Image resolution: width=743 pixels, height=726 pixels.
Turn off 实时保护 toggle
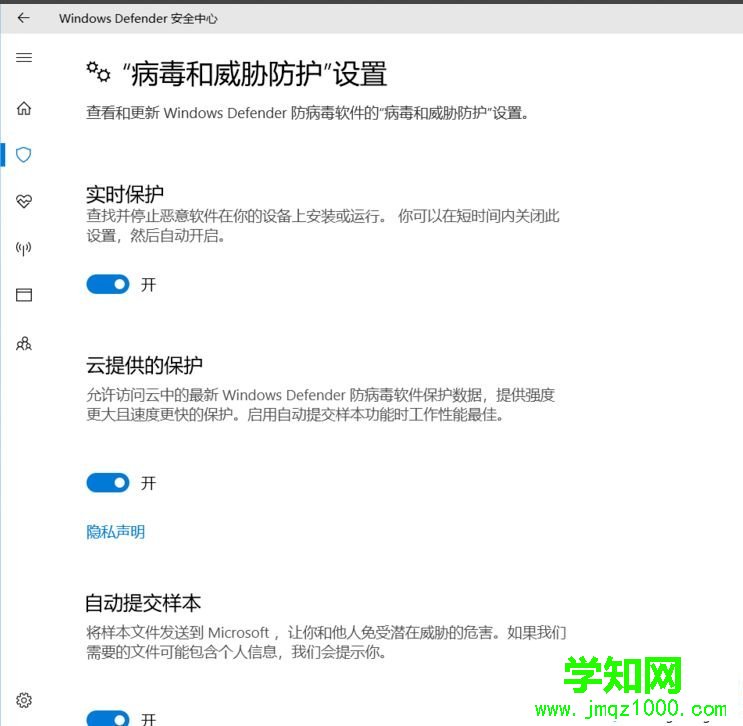[108, 284]
